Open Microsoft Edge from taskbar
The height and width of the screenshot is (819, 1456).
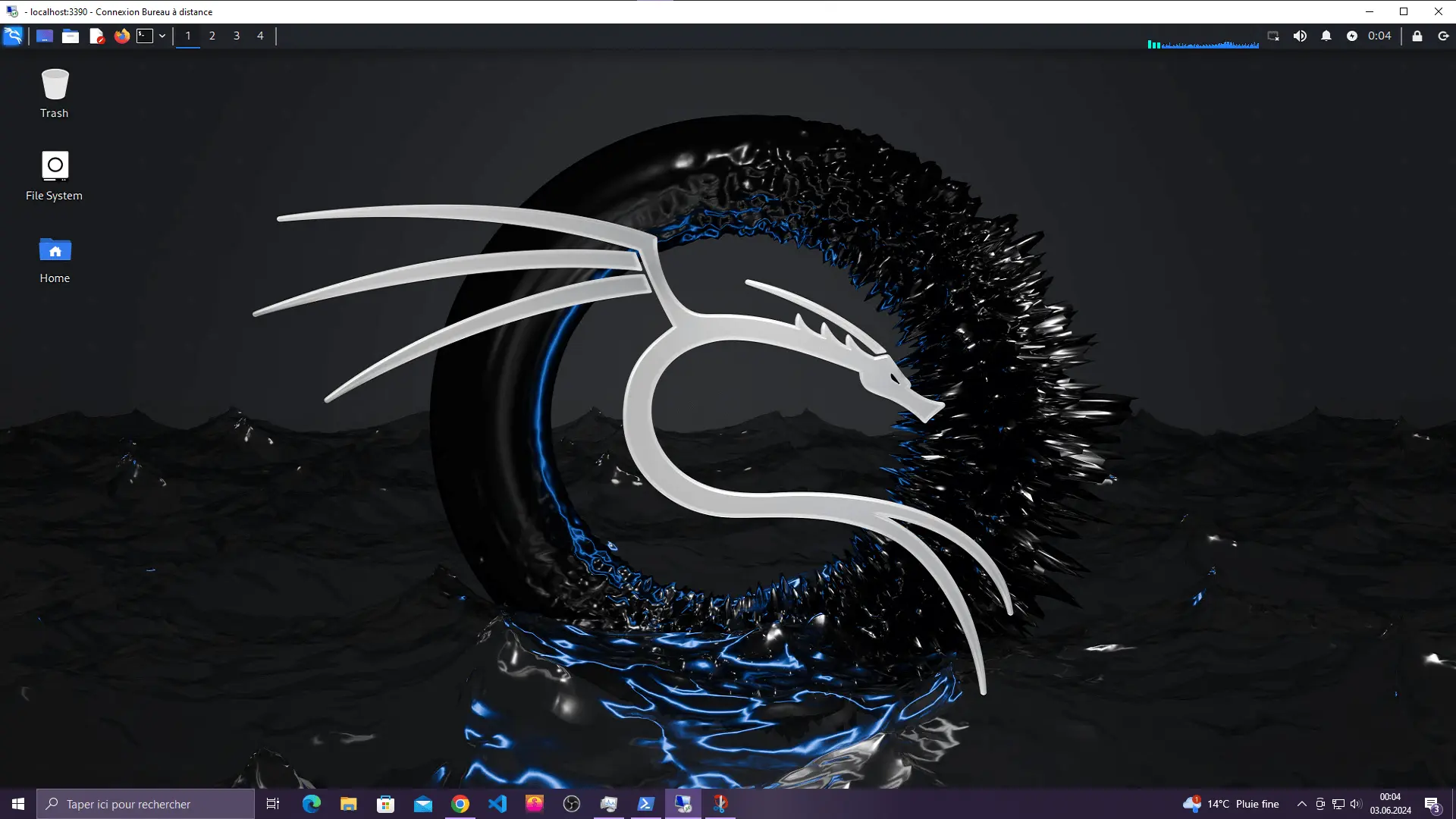click(312, 804)
